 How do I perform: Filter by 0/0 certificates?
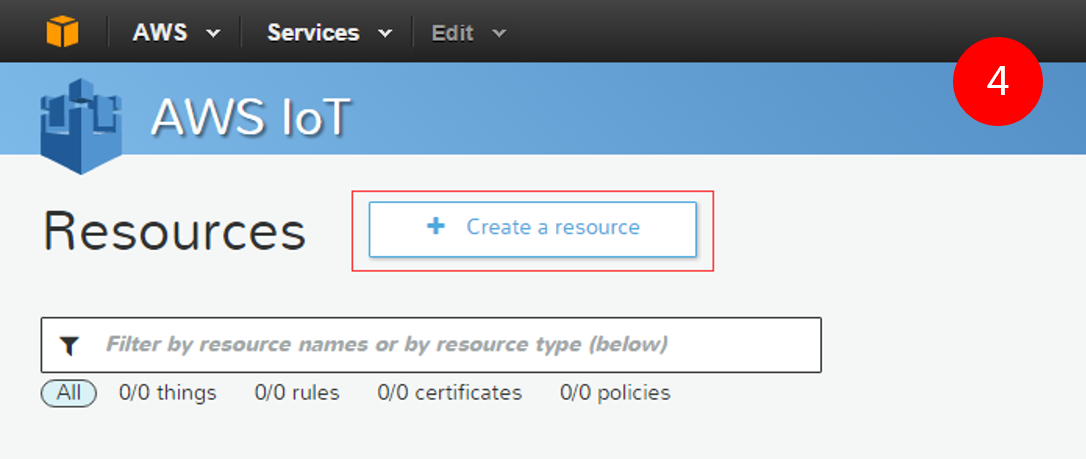tap(449, 393)
